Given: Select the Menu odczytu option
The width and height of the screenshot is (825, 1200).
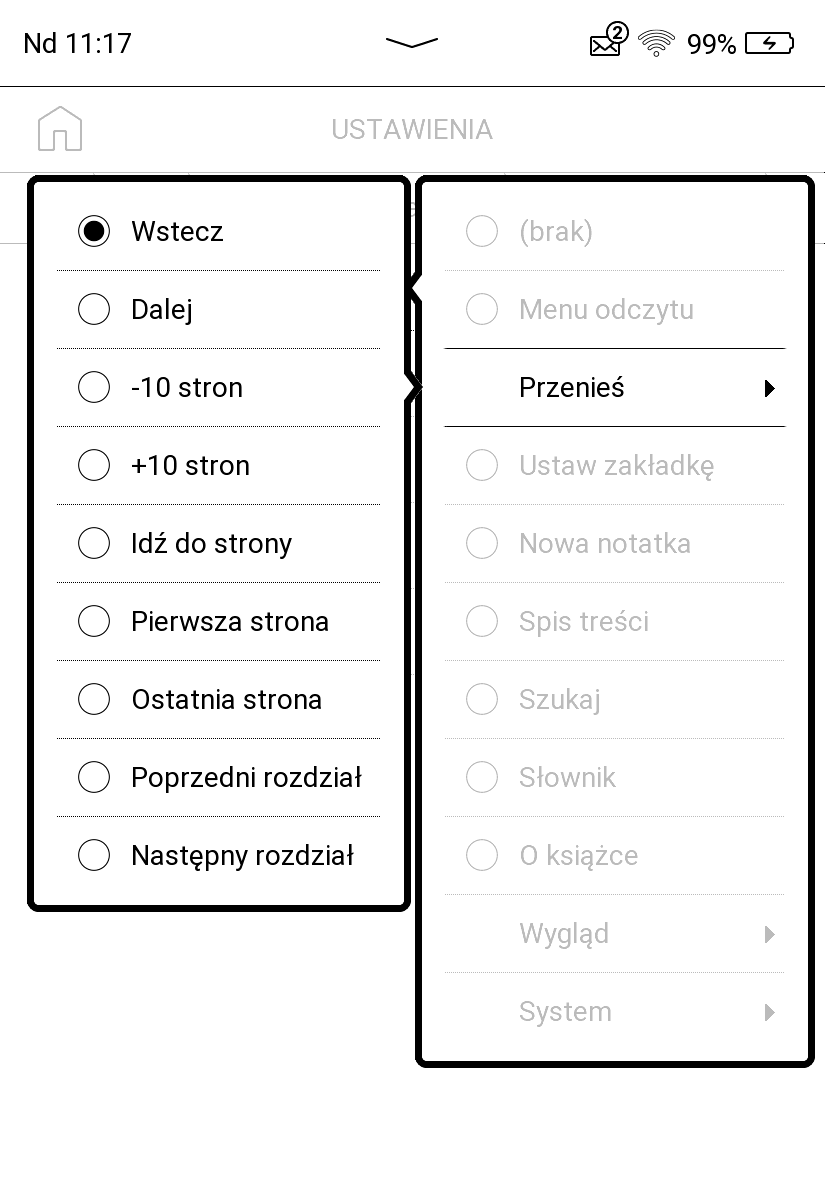Looking at the screenshot, I should coord(614,310).
